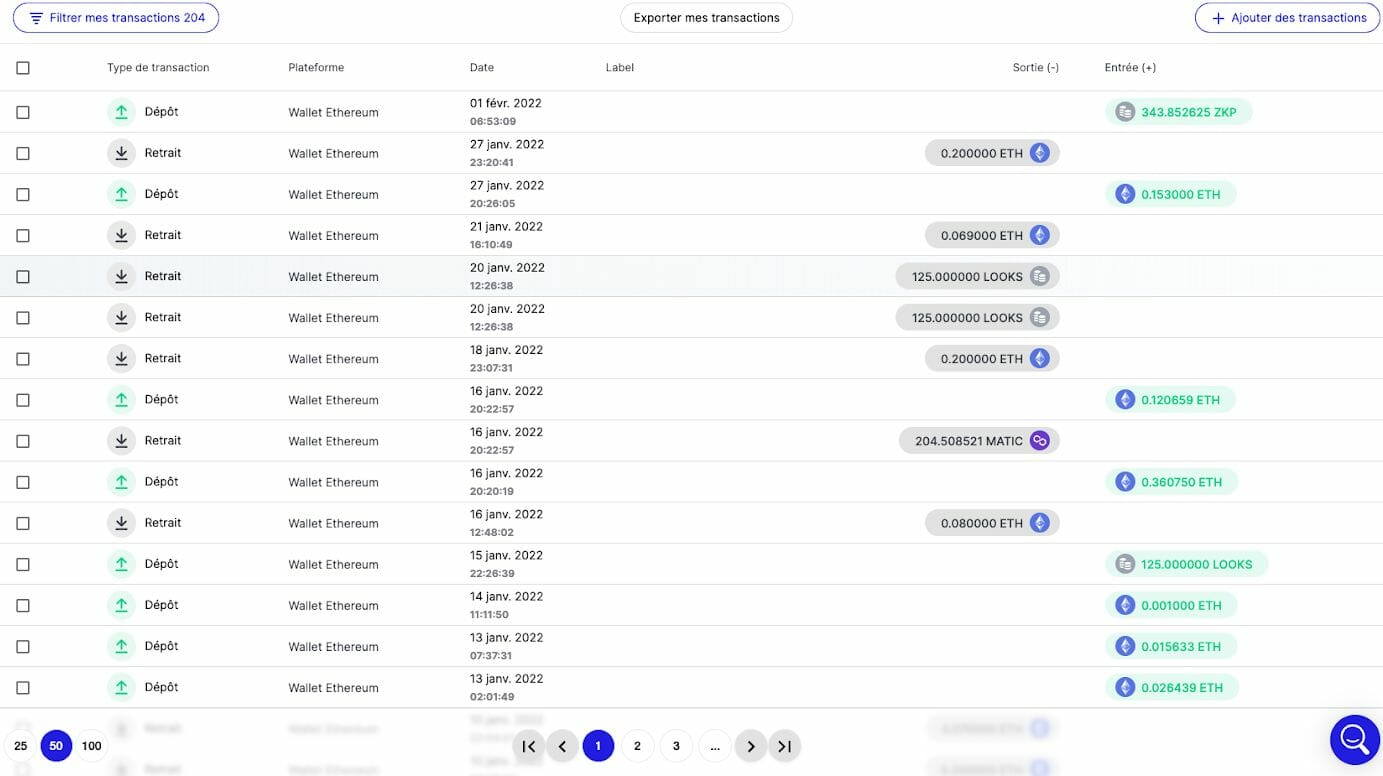Select page 2 in pagination

[637, 746]
